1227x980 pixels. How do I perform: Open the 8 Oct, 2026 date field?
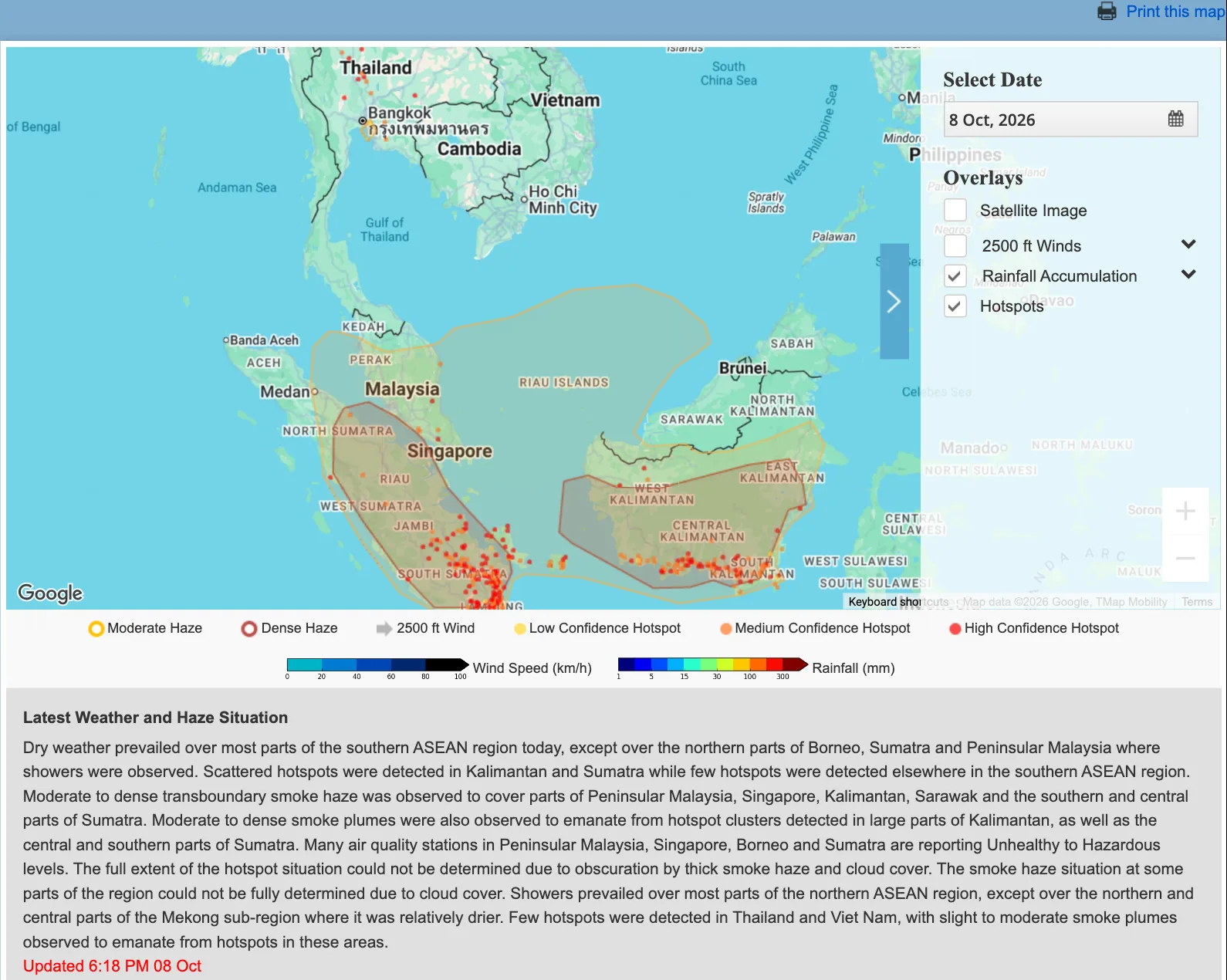tap(1071, 120)
